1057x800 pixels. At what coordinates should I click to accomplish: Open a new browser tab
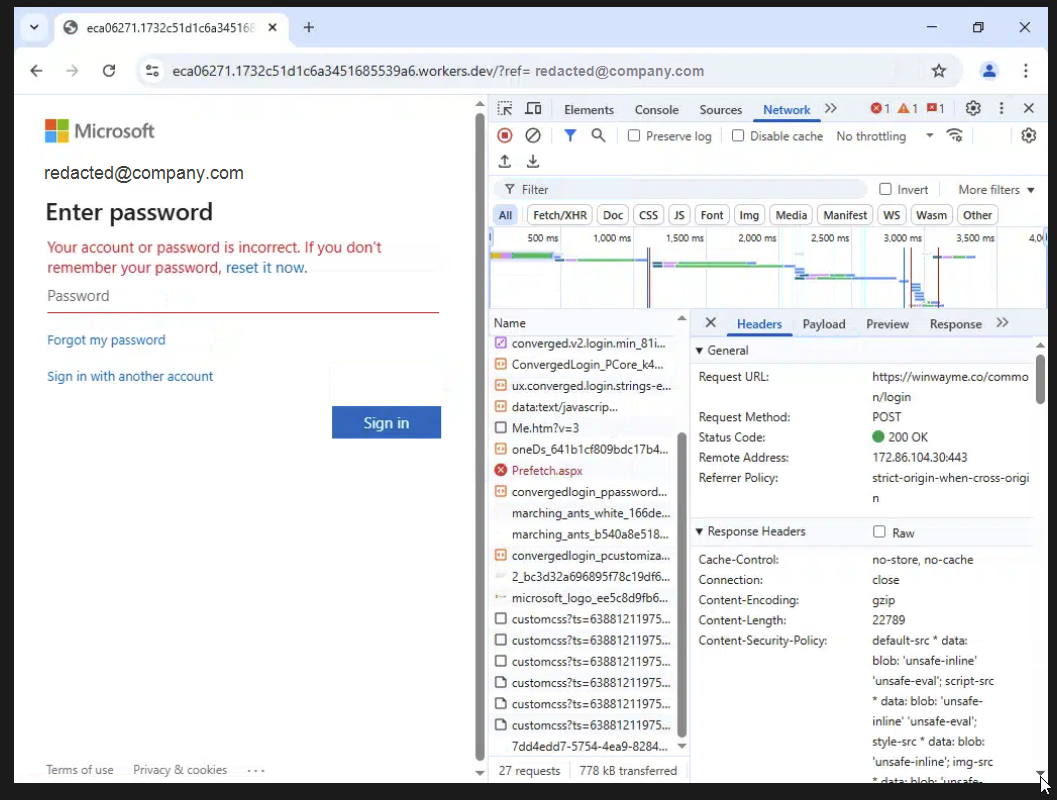(309, 28)
